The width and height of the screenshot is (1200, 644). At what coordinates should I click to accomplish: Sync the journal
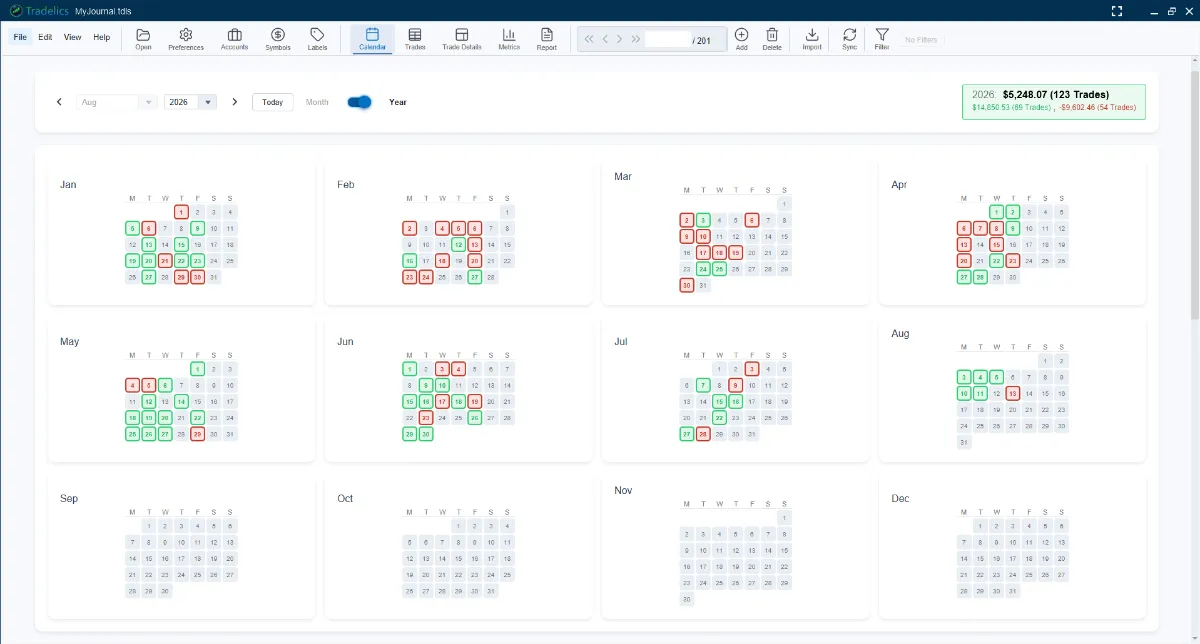tap(849, 39)
